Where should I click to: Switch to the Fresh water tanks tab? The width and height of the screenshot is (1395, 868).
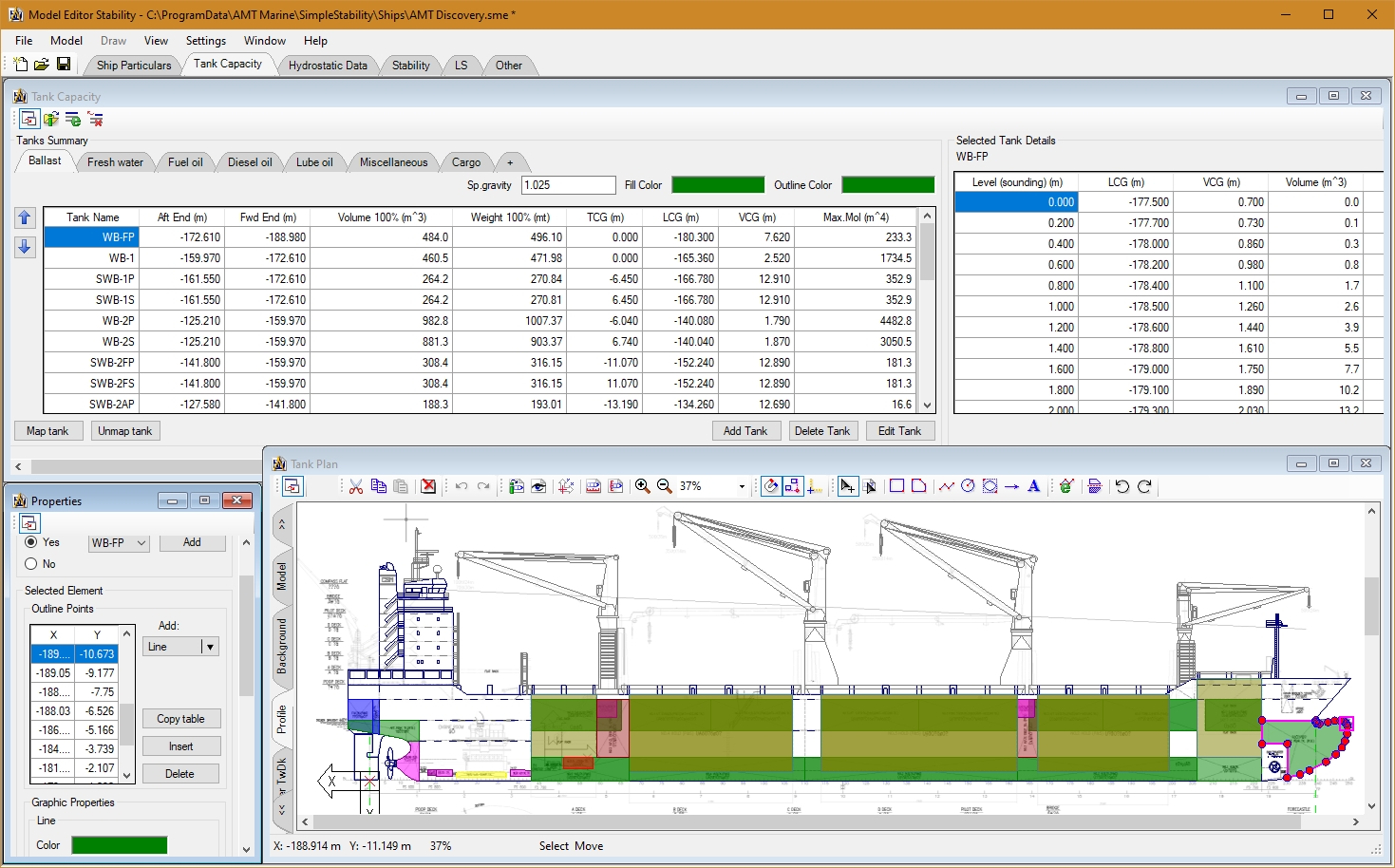click(x=115, y=162)
